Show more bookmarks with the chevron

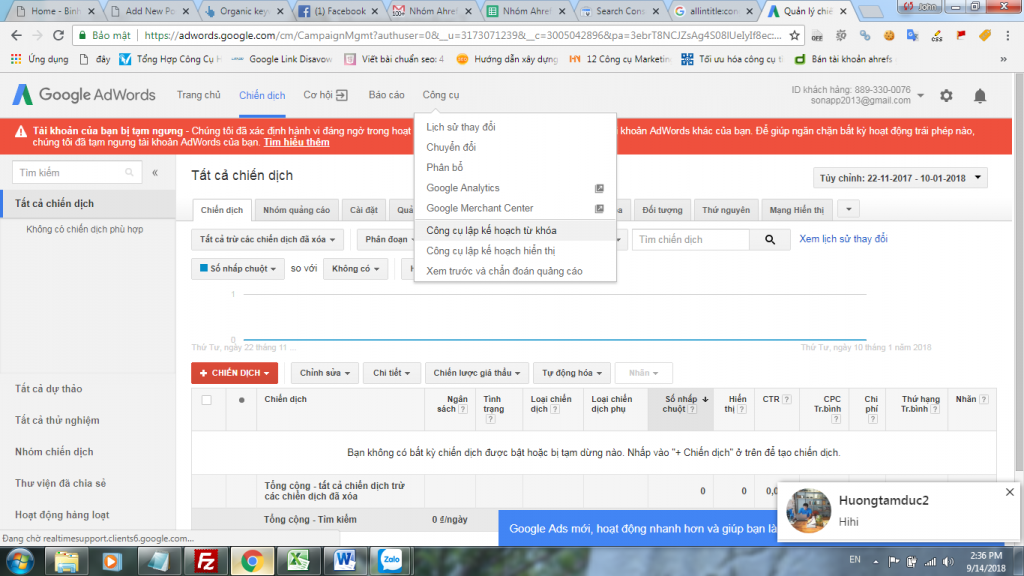point(1003,59)
